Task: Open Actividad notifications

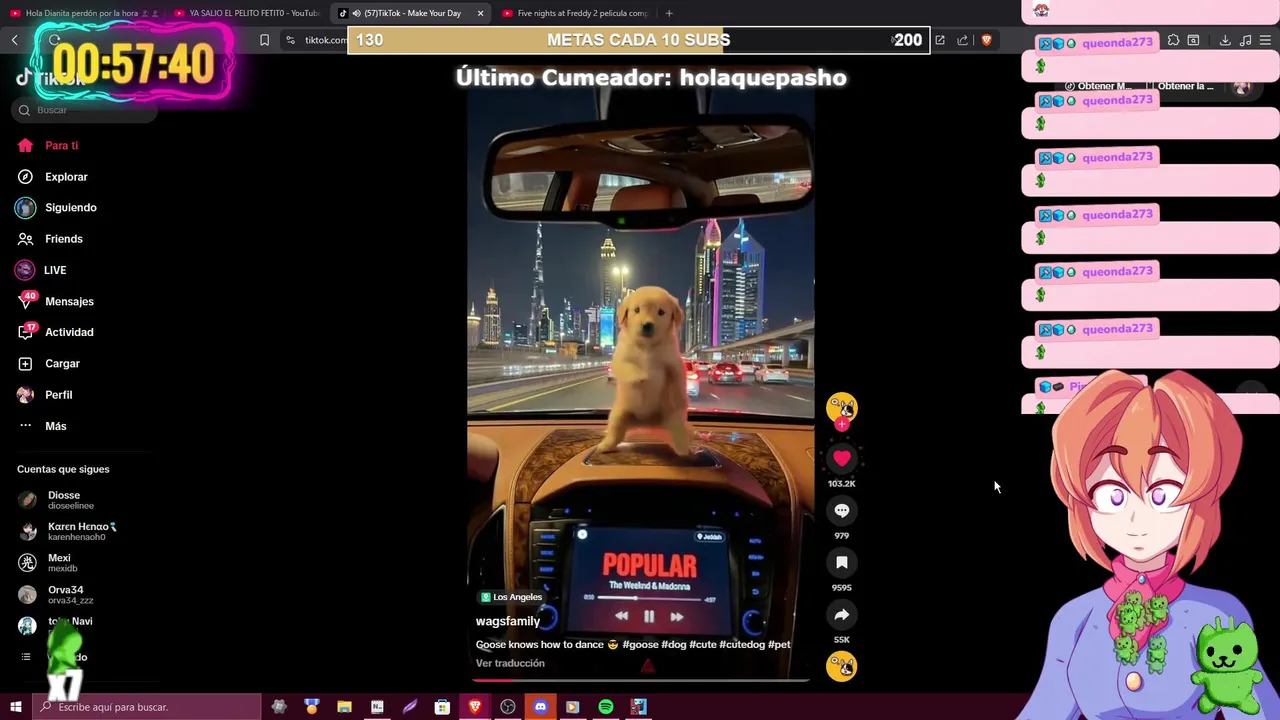Action: [55, 332]
